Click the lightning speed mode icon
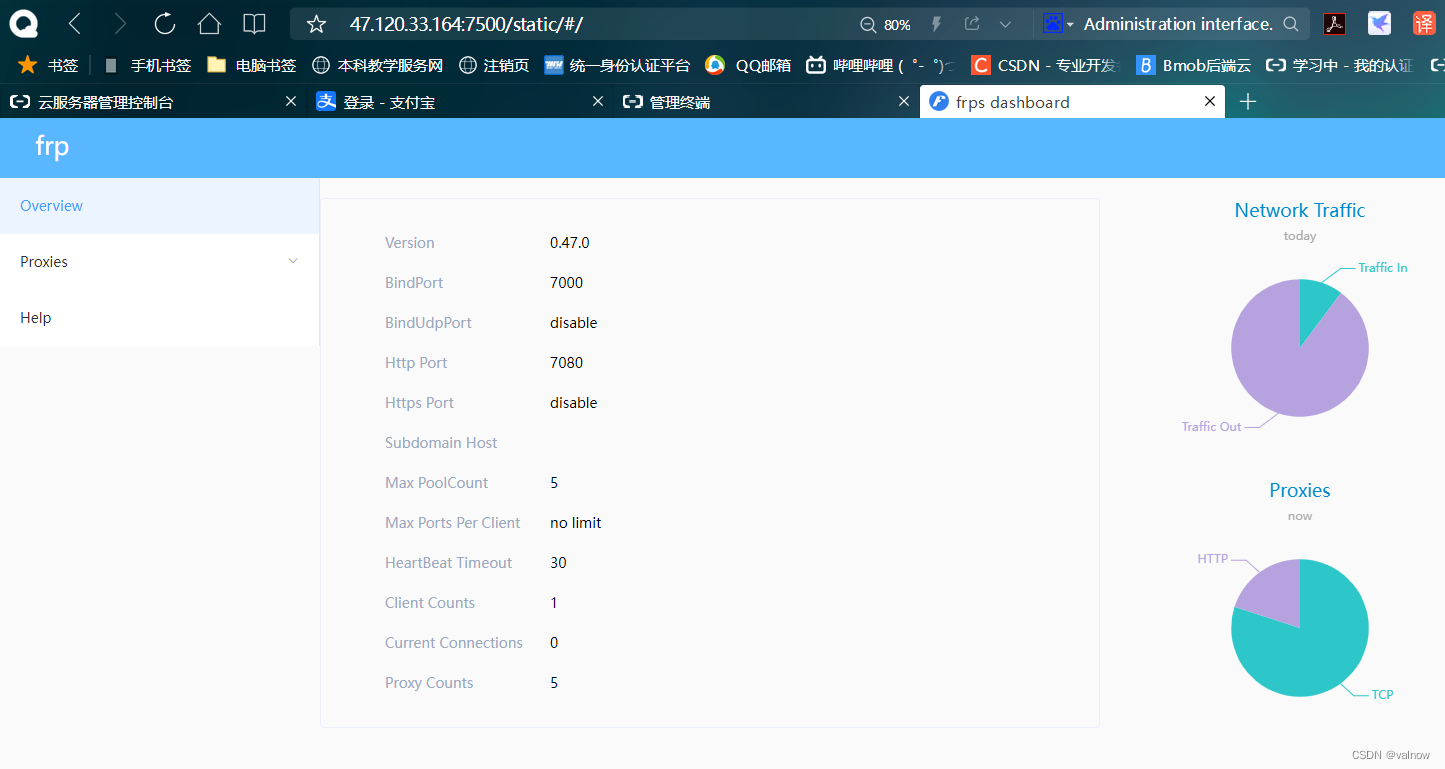 (937, 24)
